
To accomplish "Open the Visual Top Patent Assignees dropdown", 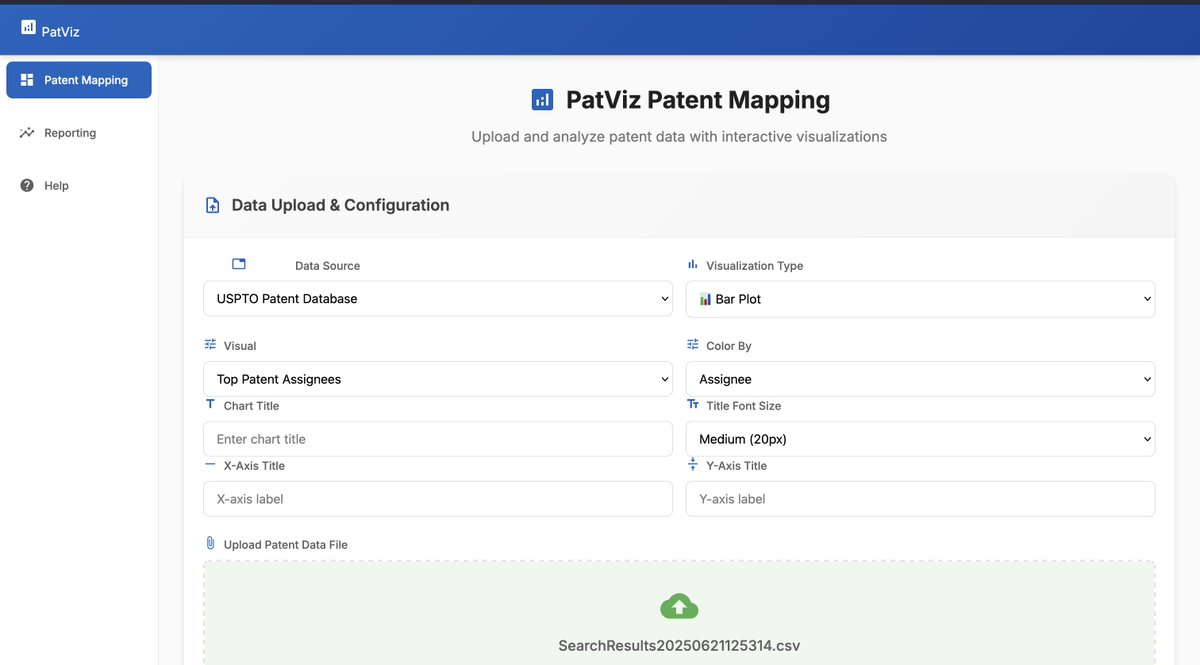I will point(438,379).
